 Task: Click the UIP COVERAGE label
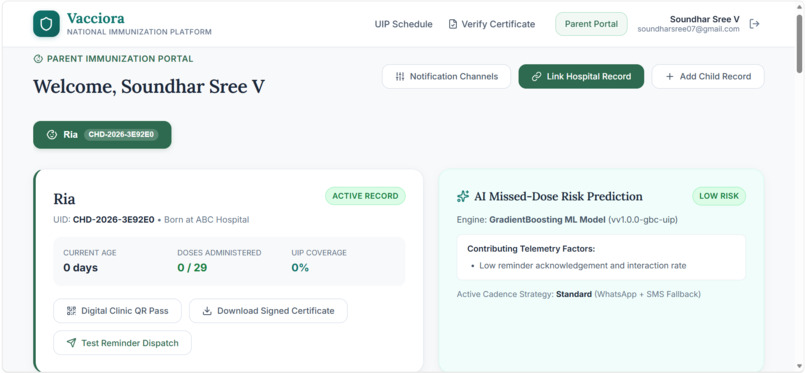click(319, 253)
